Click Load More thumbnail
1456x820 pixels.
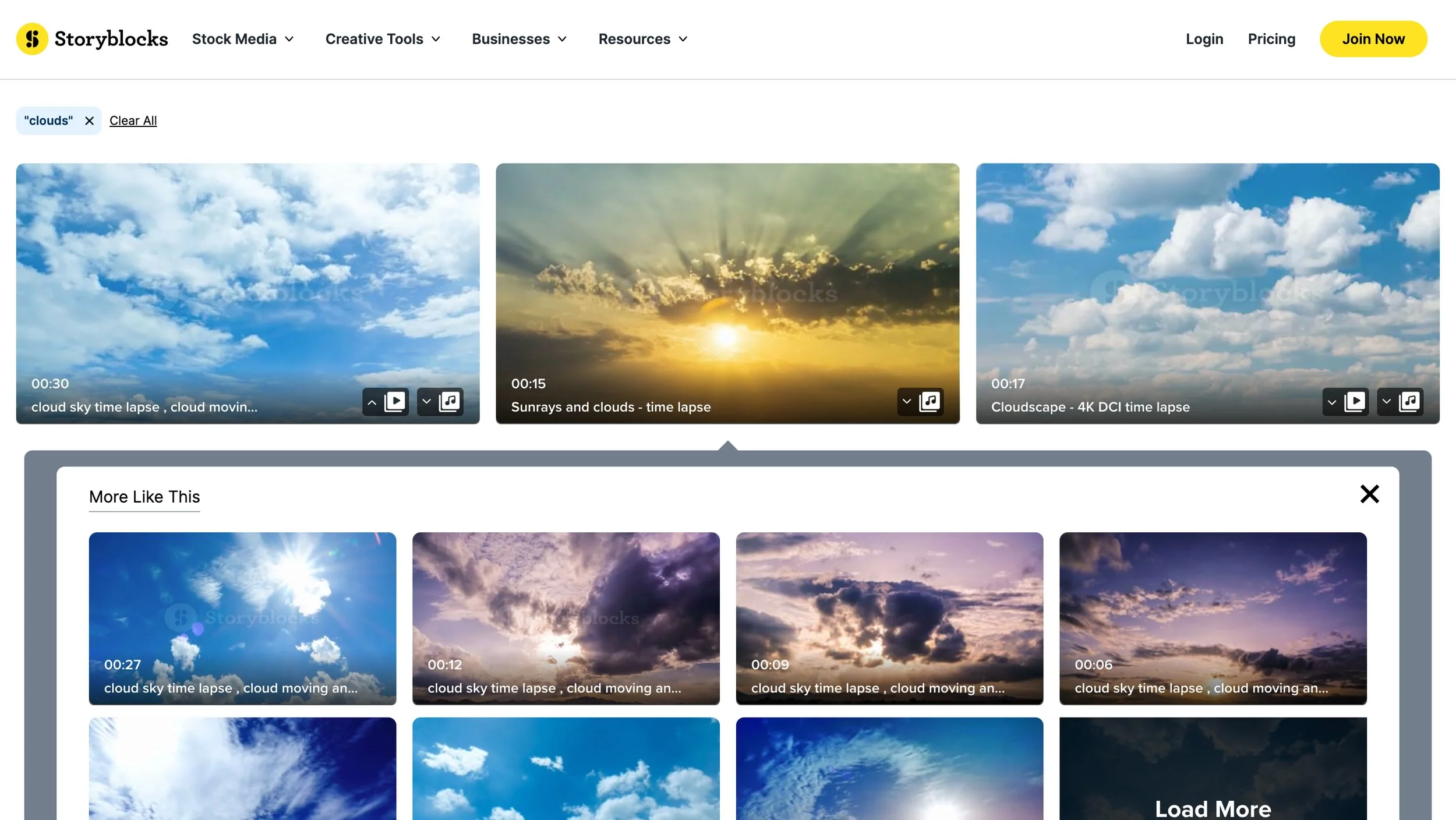click(x=1213, y=807)
